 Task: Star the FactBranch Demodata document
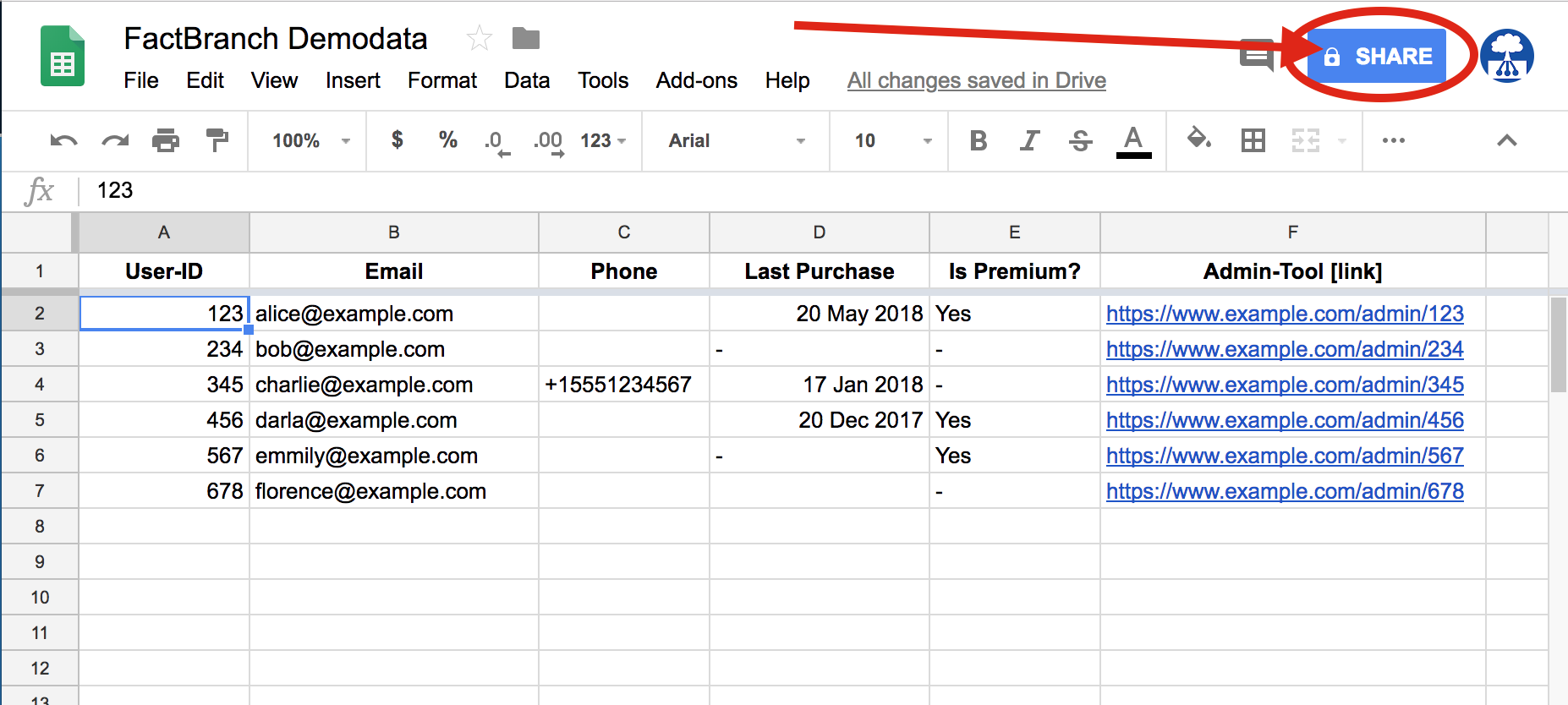point(479,38)
